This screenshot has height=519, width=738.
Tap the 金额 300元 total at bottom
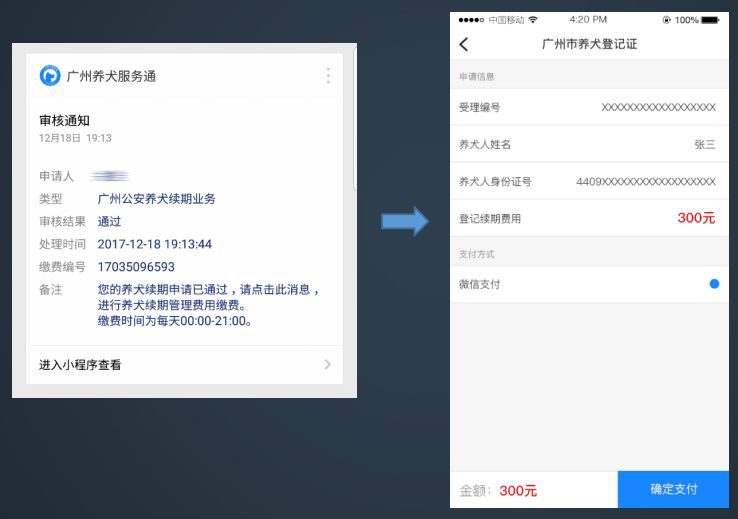click(x=499, y=490)
